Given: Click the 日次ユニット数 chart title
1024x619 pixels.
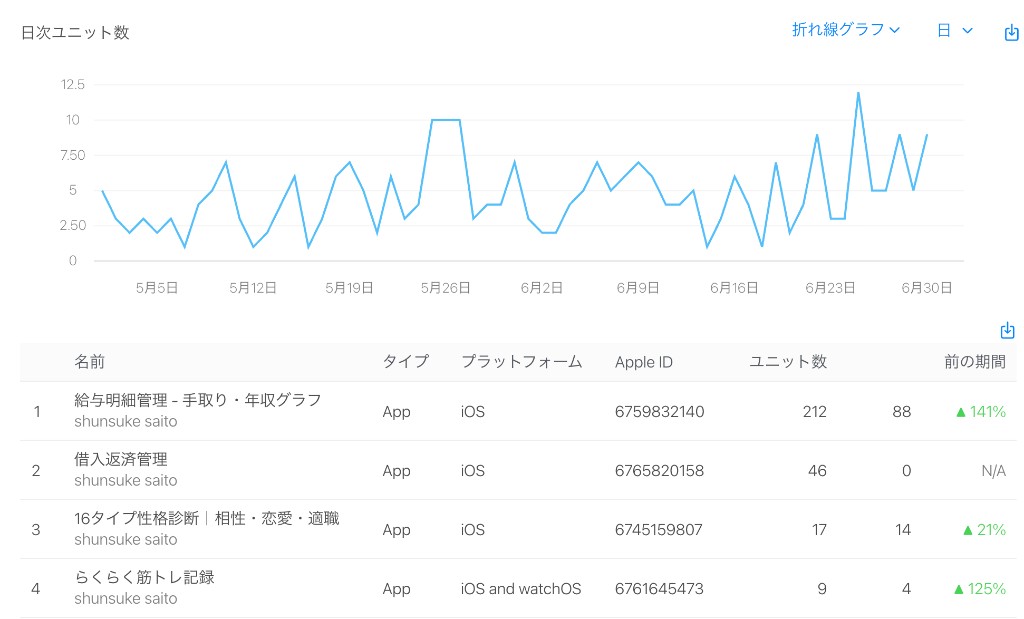Looking at the screenshot, I should pos(75,33).
